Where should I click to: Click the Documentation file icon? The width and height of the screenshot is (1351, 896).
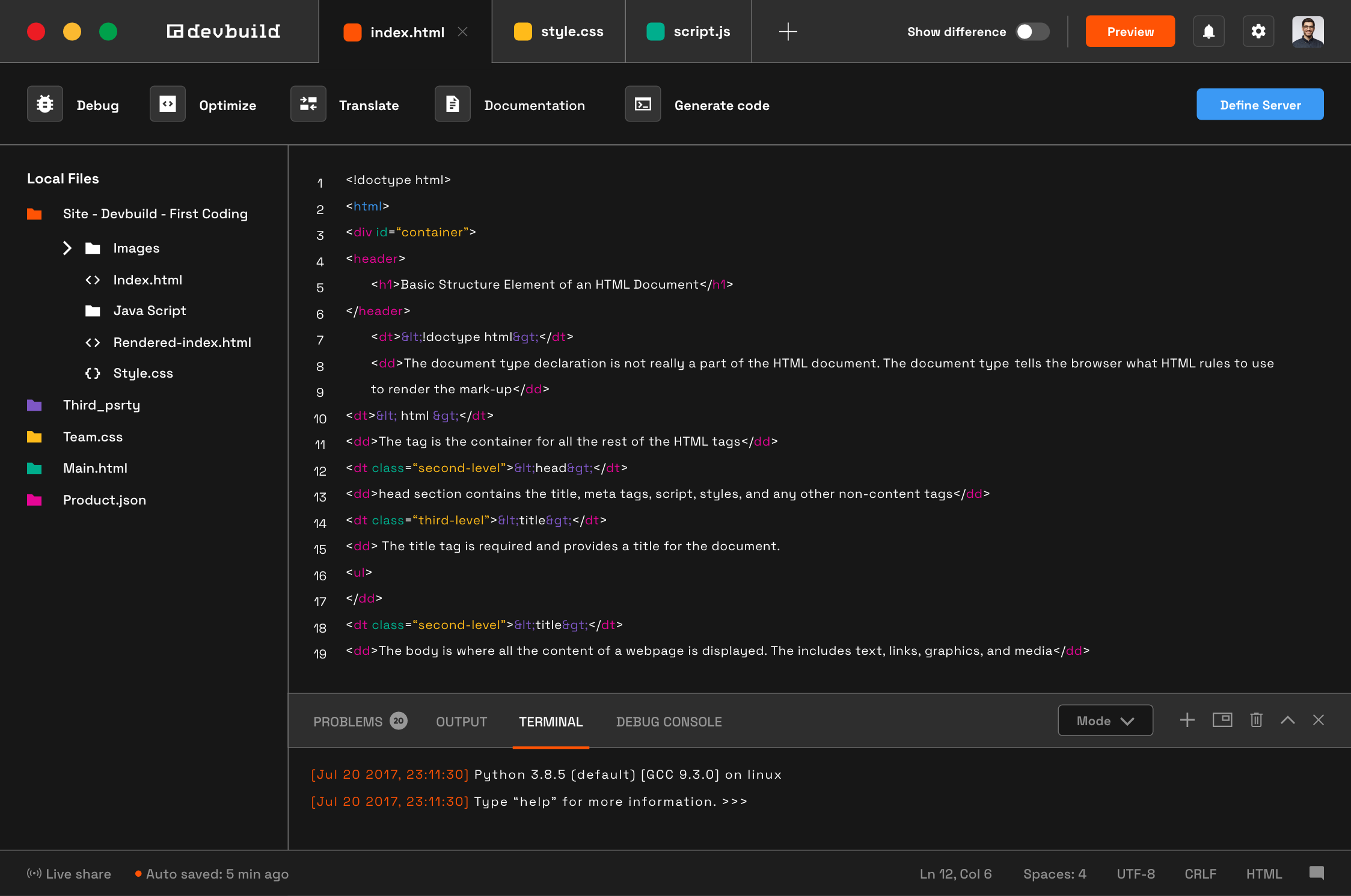(453, 105)
